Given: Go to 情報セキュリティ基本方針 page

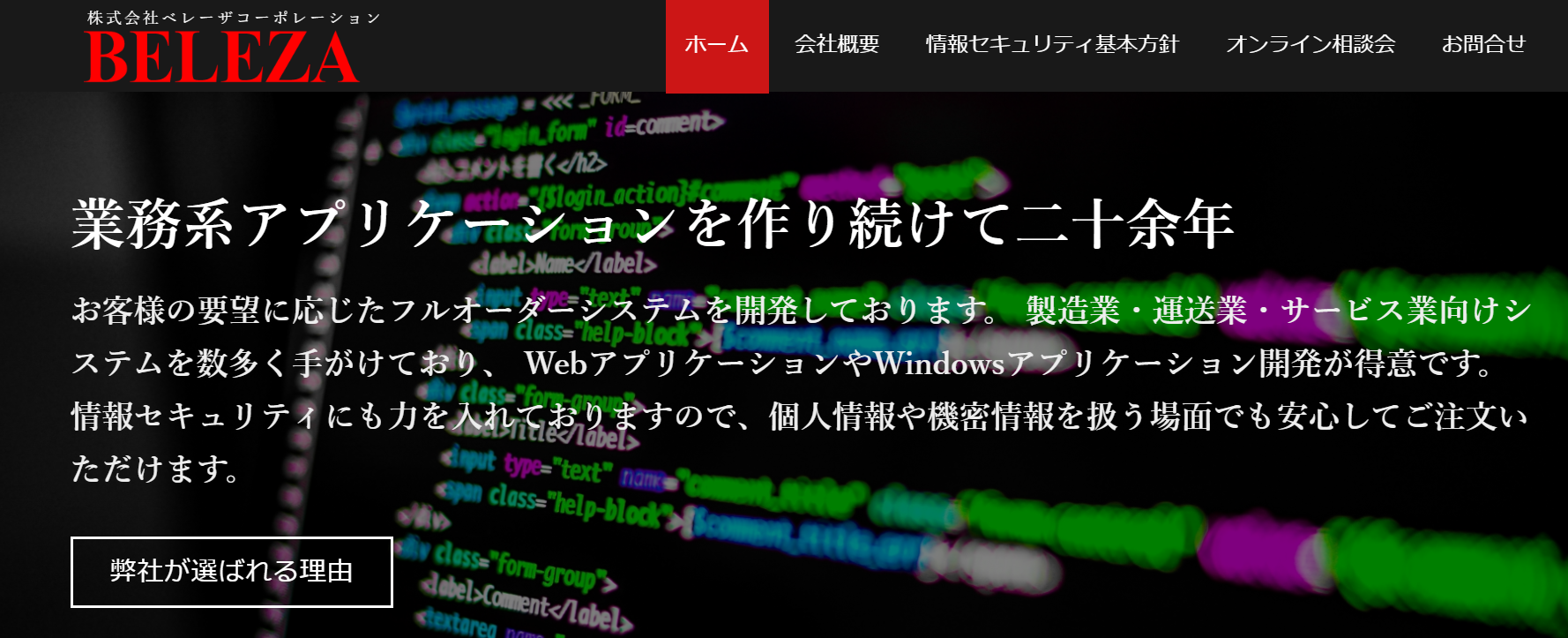Looking at the screenshot, I should point(1052,45).
